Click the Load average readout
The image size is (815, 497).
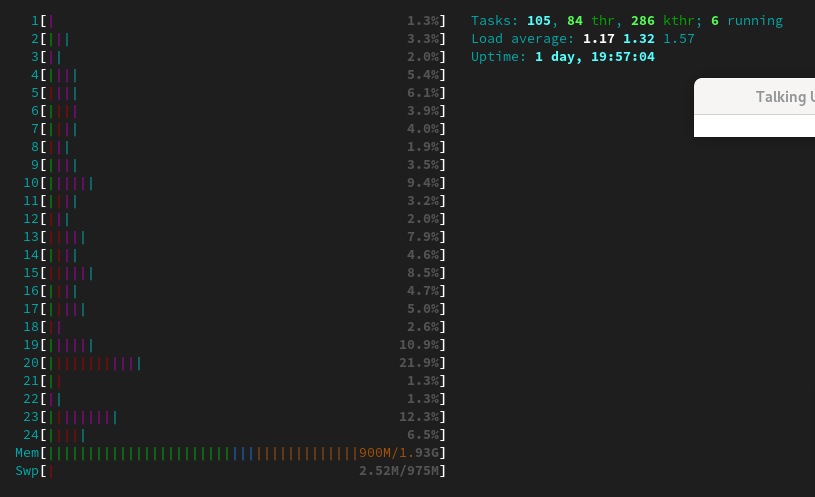click(582, 39)
